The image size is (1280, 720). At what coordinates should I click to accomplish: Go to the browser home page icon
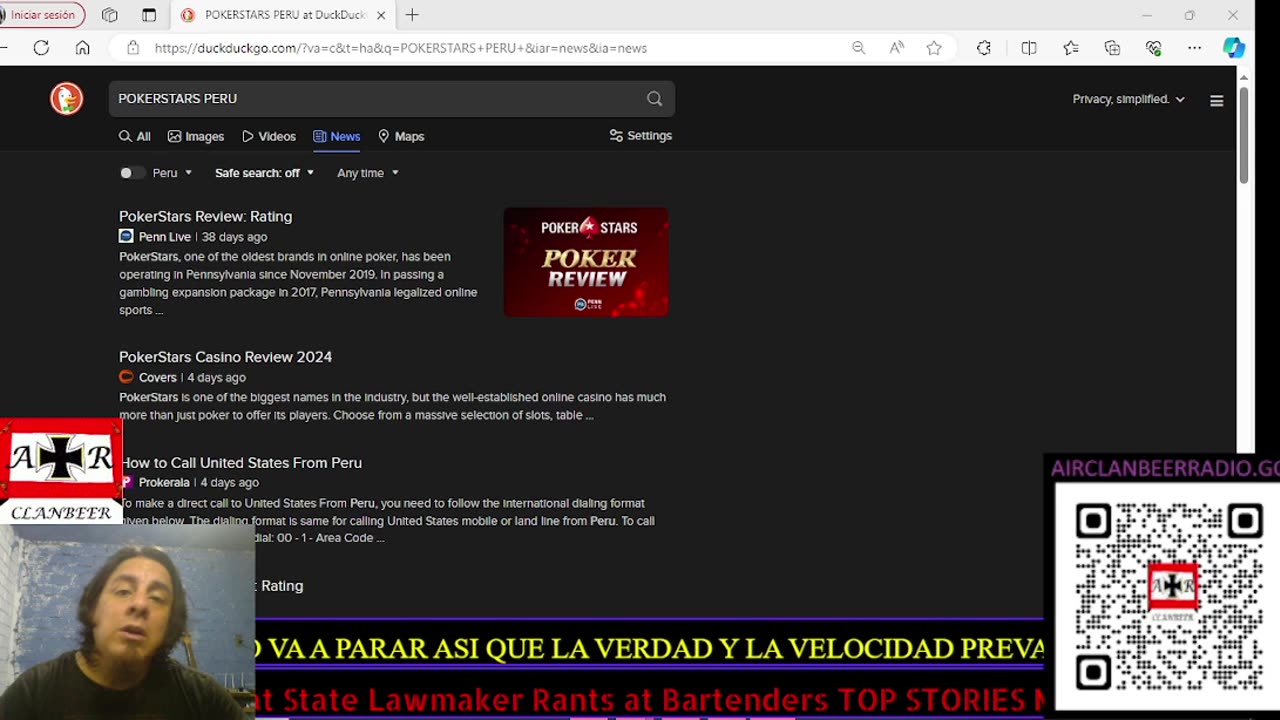pyautogui.click(x=83, y=47)
